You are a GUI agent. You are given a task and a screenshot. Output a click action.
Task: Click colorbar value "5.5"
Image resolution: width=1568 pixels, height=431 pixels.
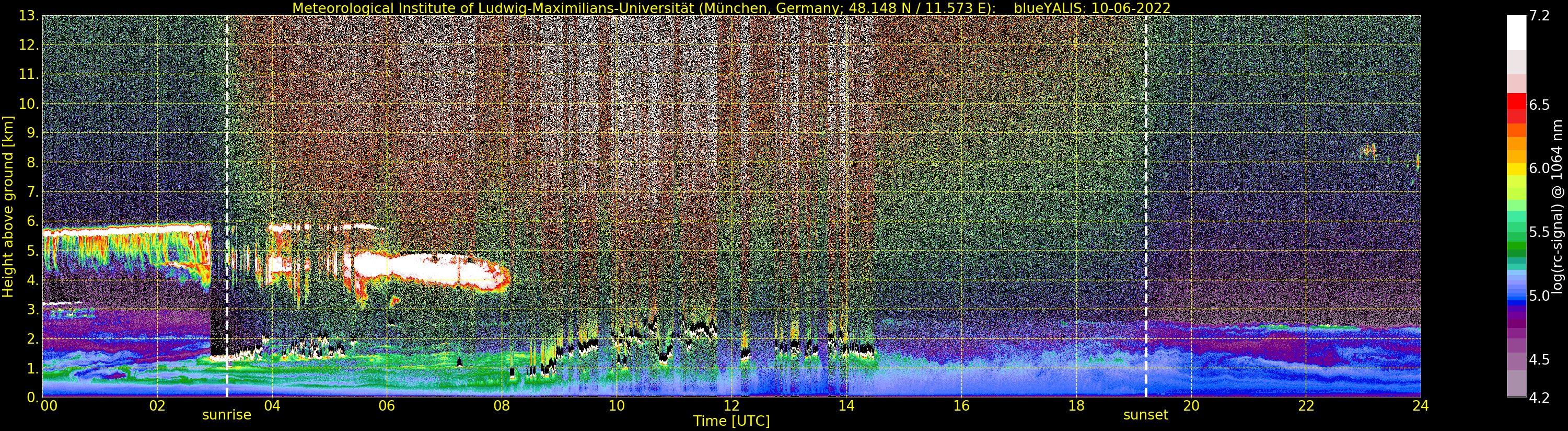click(x=1540, y=232)
